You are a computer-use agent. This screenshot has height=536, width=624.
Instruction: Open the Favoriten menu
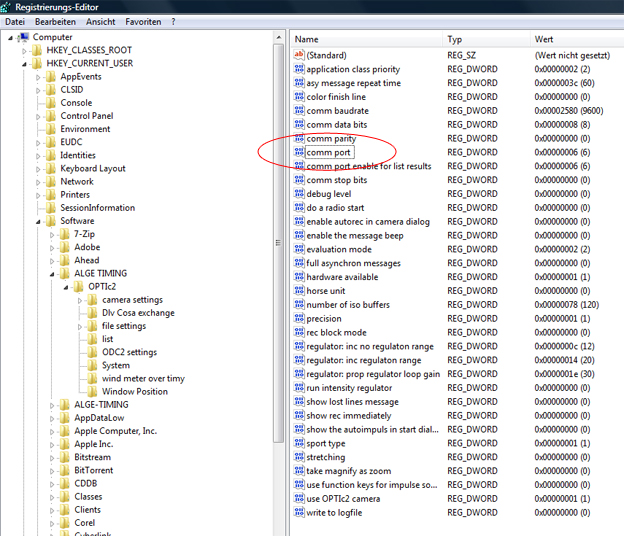(143, 21)
